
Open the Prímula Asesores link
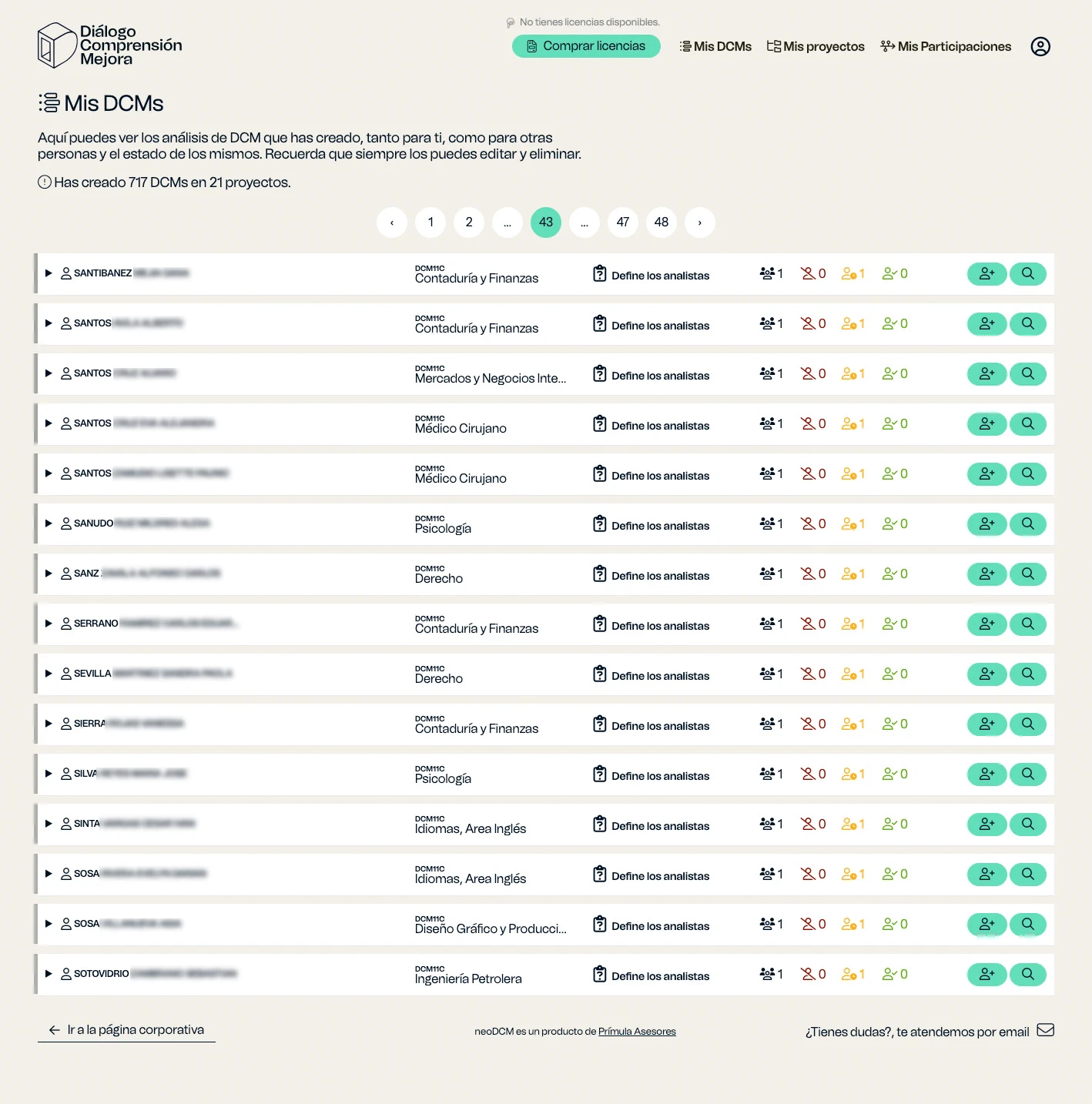coord(637,1031)
